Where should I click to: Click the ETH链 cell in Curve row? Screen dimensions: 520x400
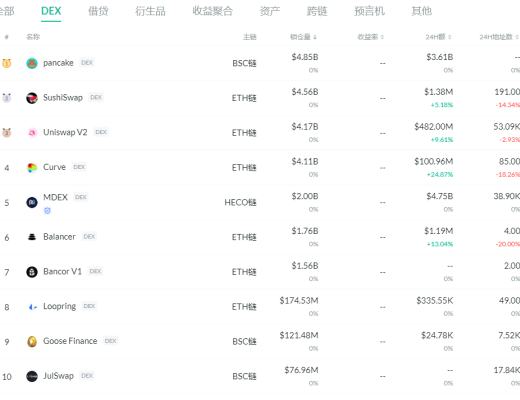pos(244,167)
